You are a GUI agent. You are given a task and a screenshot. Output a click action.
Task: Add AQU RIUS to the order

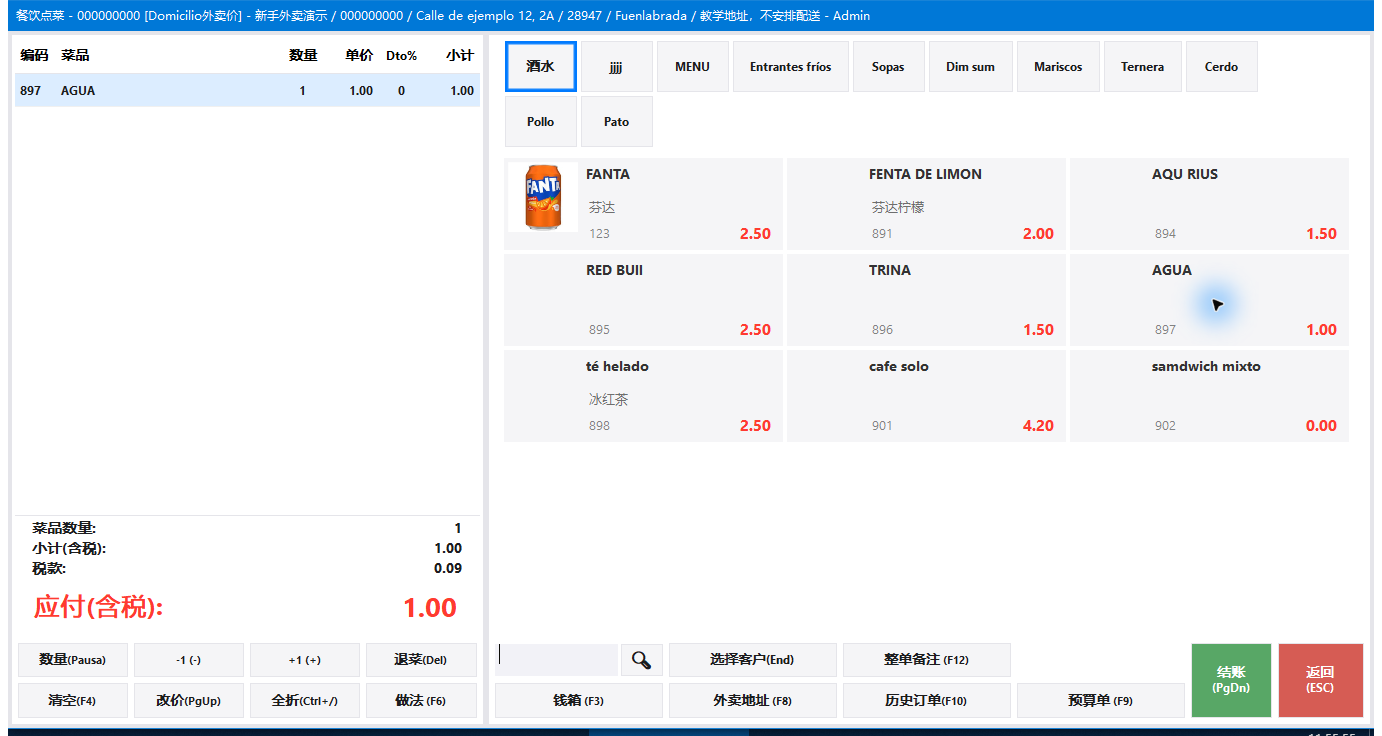1209,204
